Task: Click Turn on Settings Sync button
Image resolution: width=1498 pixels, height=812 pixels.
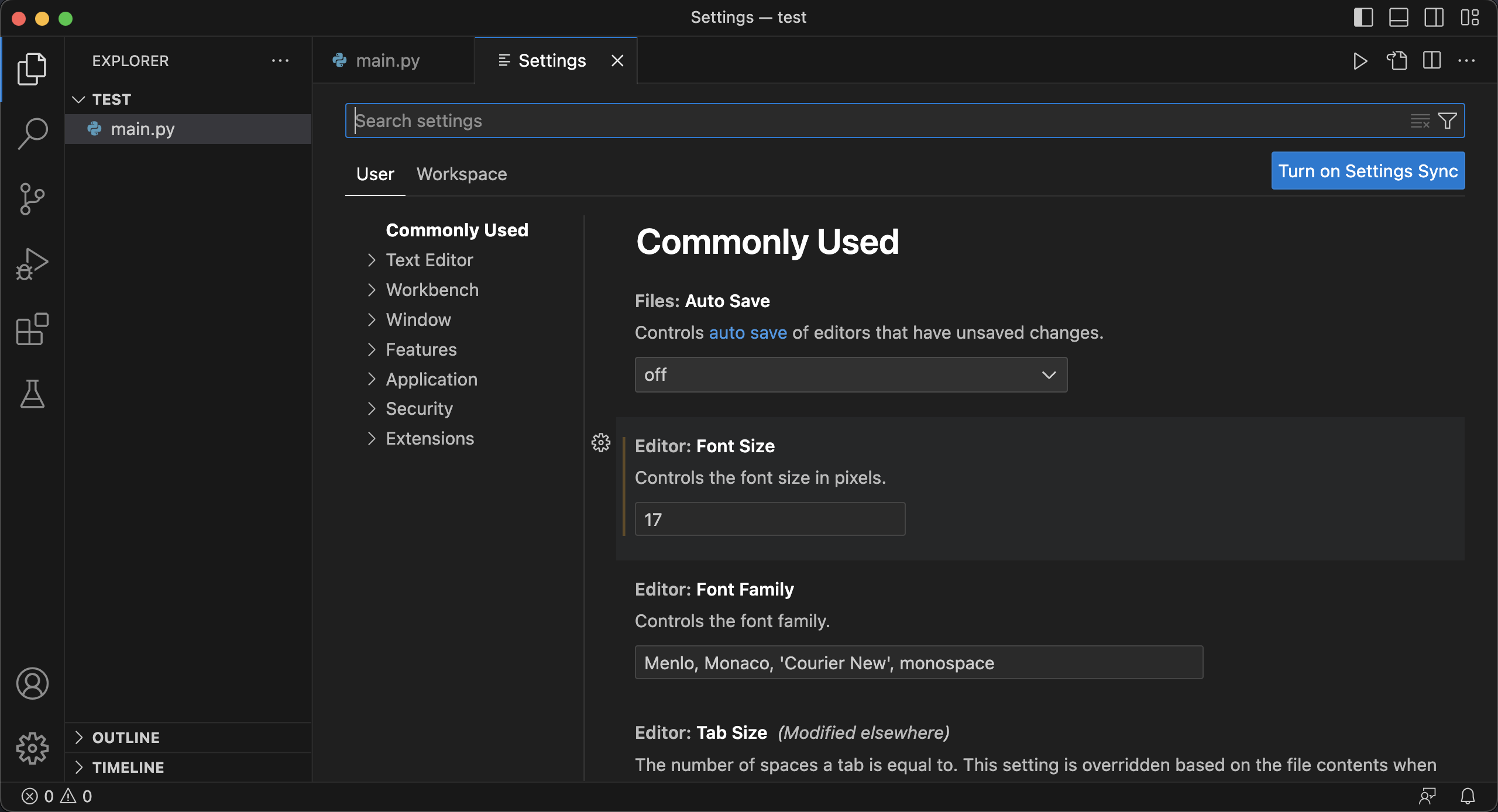Action: [x=1368, y=171]
